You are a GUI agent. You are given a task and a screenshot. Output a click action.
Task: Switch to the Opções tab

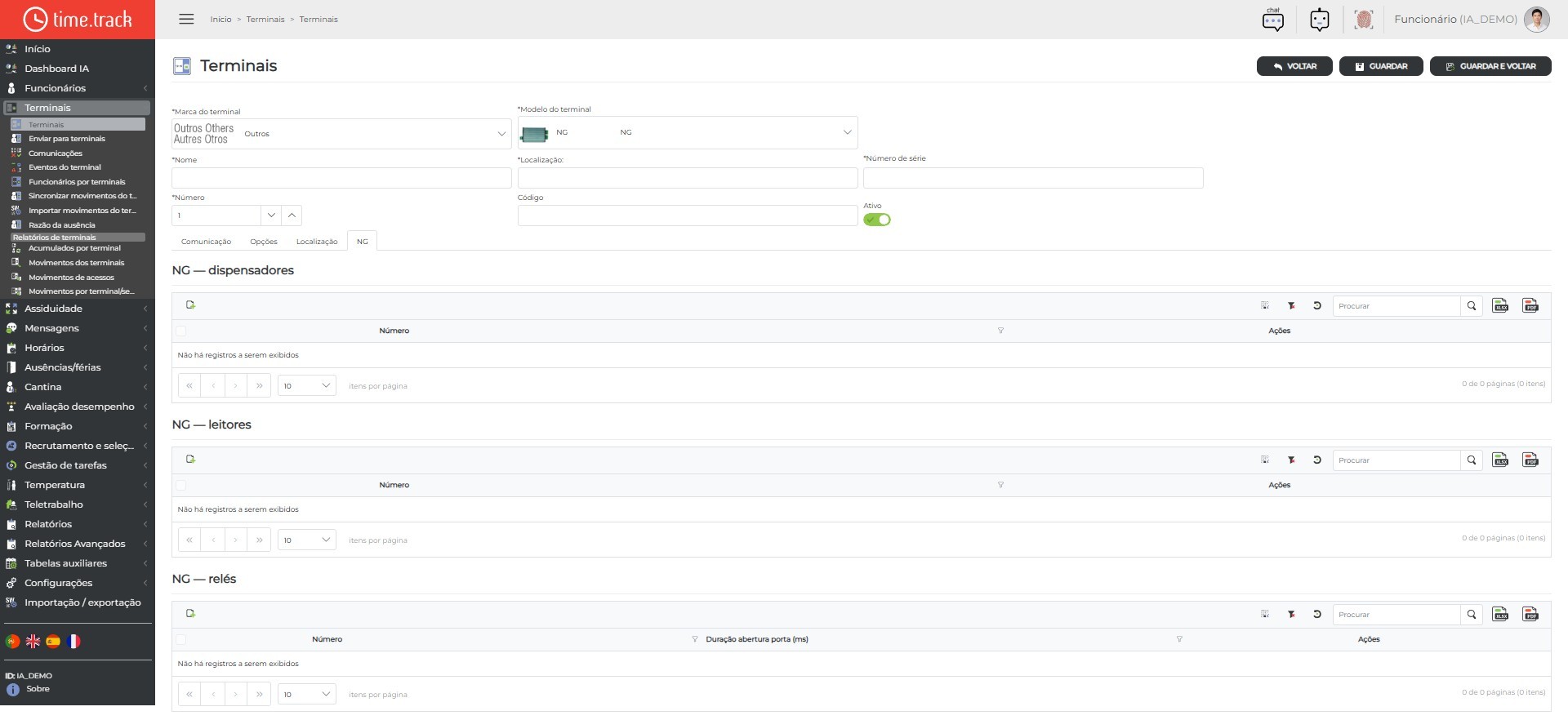coord(264,242)
